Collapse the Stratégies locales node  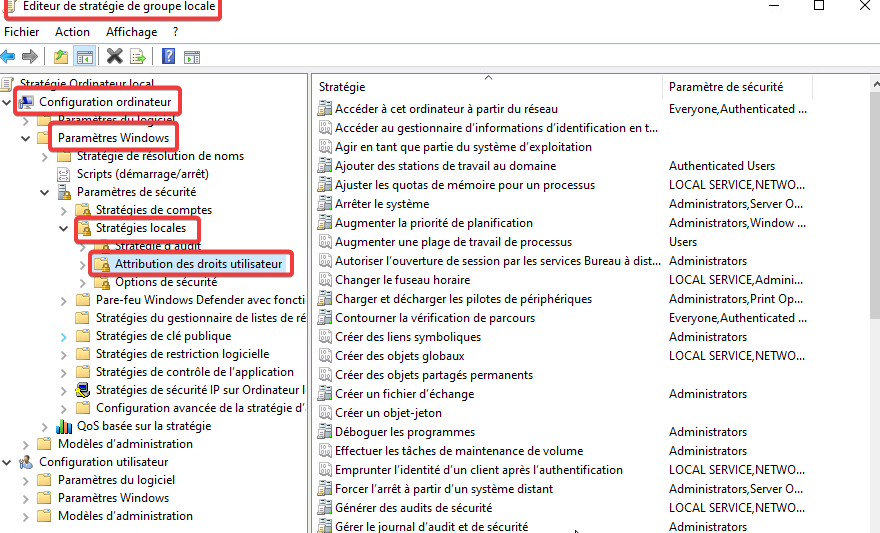click(x=65, y=229)
